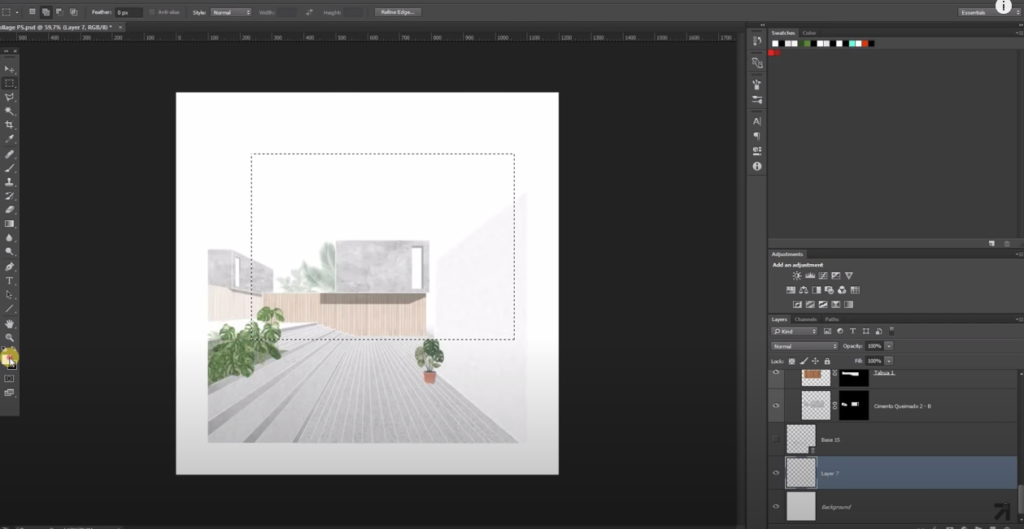Select the Eyedropper tool
This screenshot has width=1024, height=529.
coord(9,139)
